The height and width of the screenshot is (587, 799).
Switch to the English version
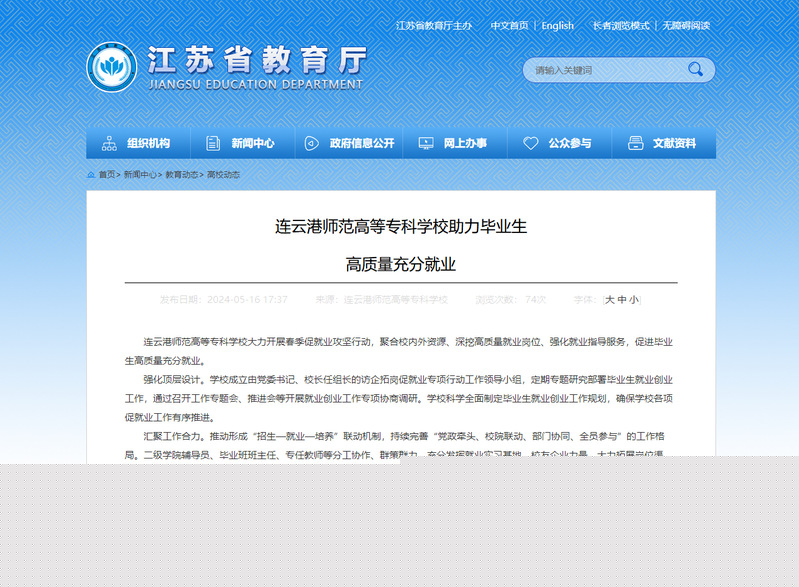click(x=558, y=26)
